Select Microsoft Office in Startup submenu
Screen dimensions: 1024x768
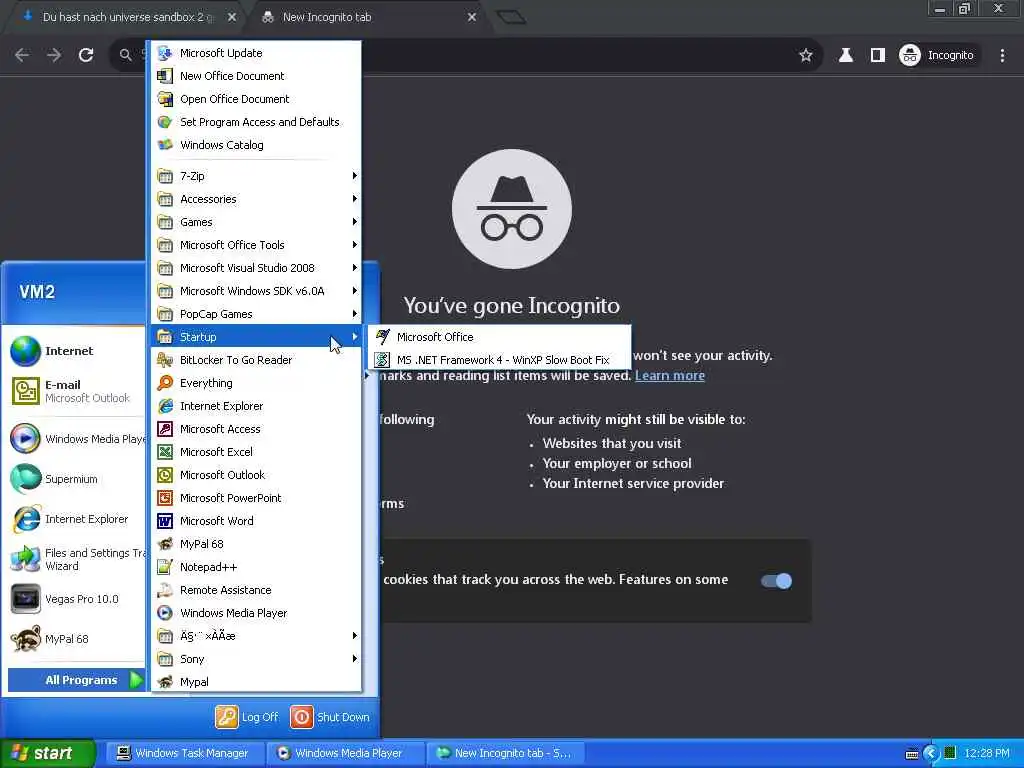pos(500,337)
